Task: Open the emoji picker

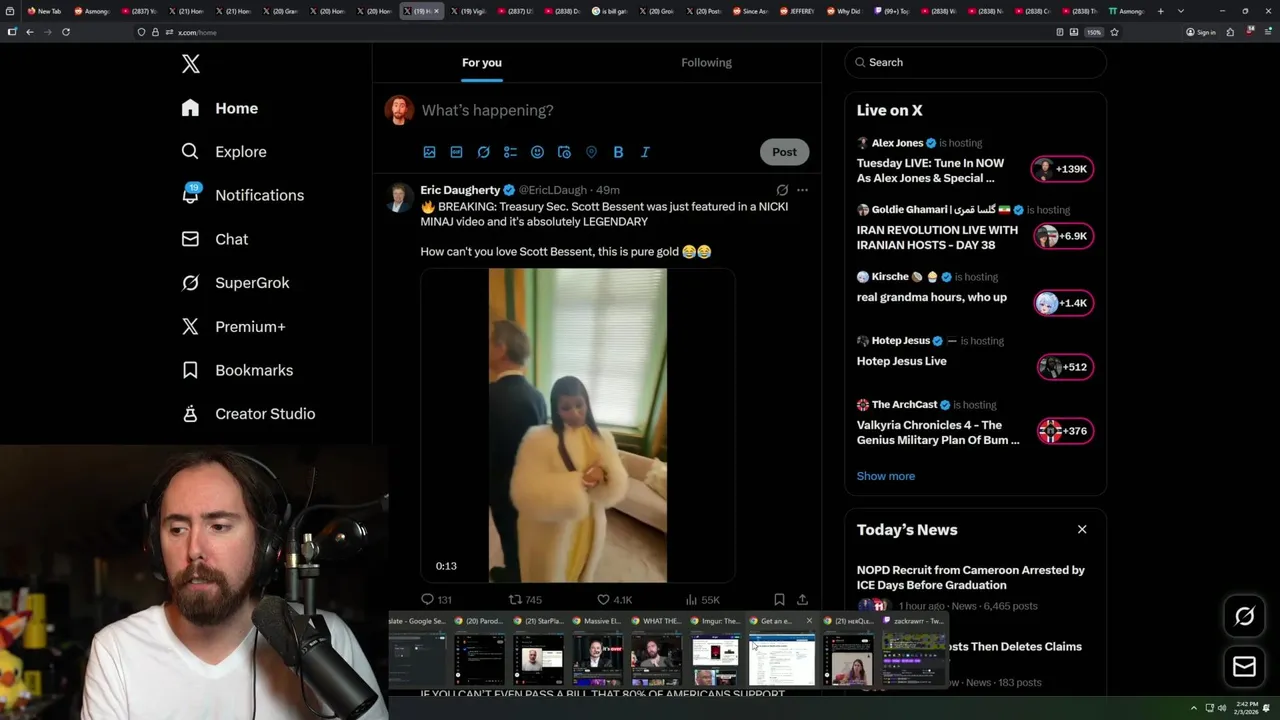Action: [537, 152]
